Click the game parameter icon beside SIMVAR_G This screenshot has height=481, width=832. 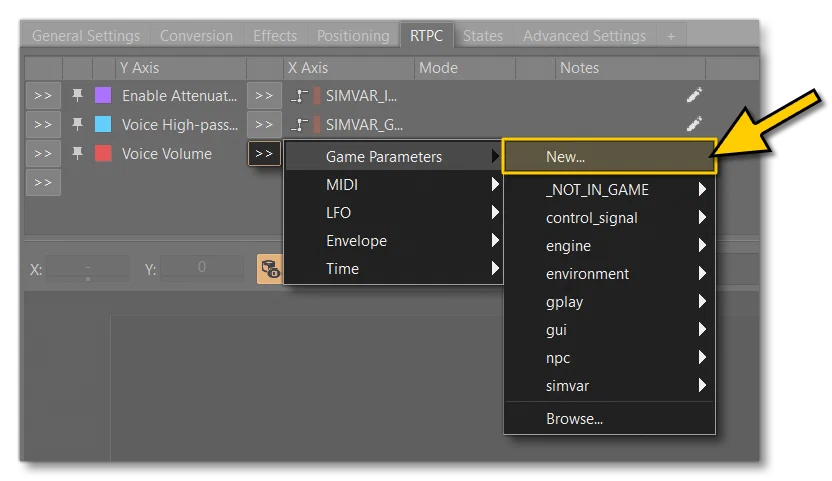coord(299,125)
